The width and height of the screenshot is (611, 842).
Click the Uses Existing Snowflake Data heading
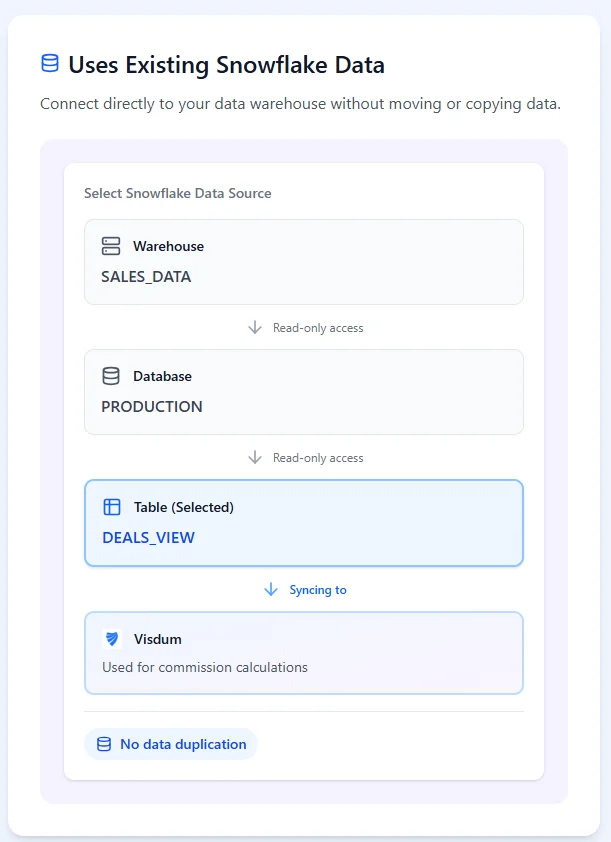[226, 65]
